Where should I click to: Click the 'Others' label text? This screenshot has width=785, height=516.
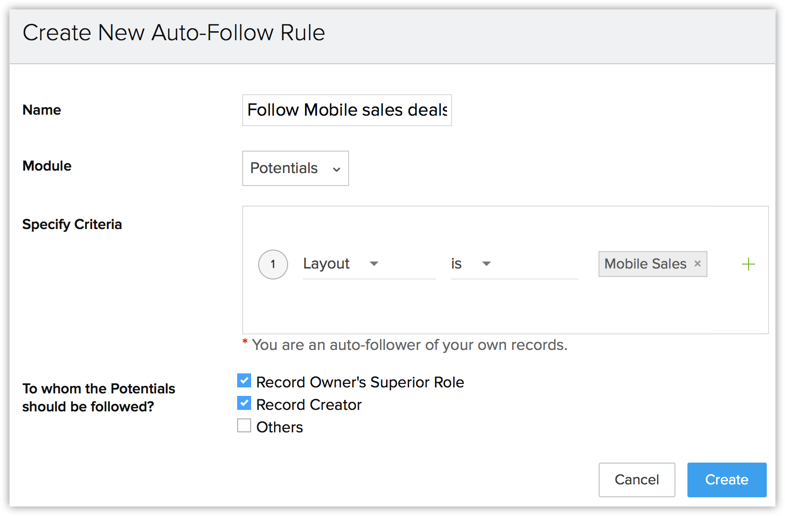280,427
